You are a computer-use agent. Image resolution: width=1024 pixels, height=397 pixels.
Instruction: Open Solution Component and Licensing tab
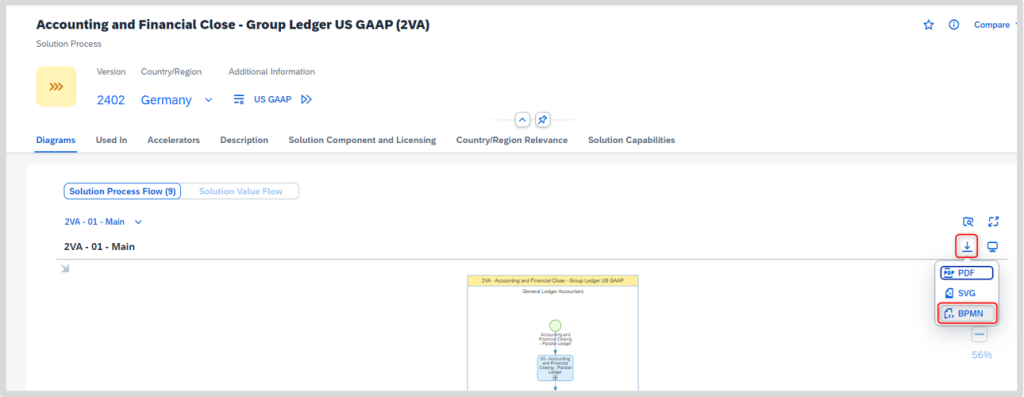coord(362,140)
